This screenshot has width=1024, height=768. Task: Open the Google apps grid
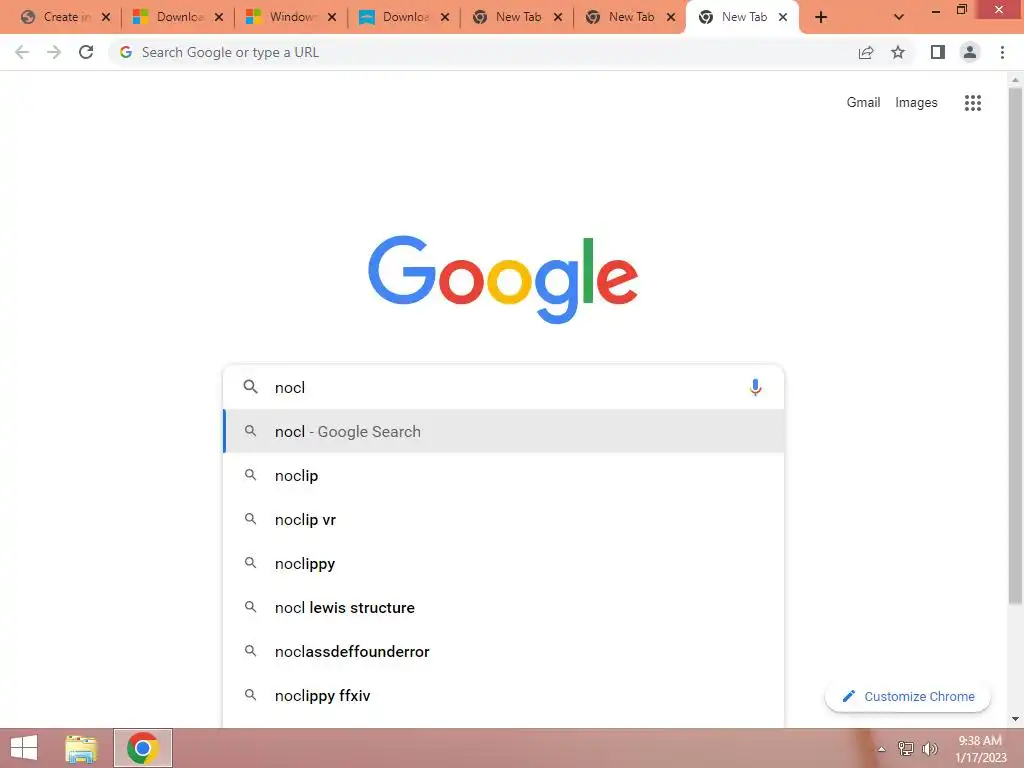973,103
